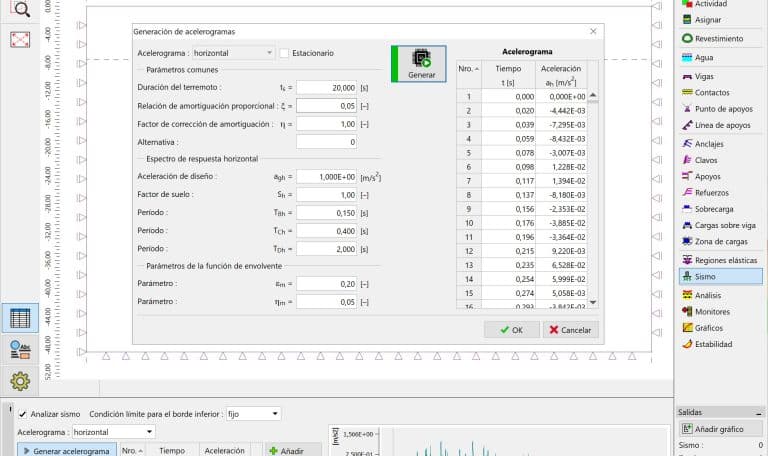Click the Generar accelerogram button
Viewport: 768px width, 456px height.
tap(419, 64)
